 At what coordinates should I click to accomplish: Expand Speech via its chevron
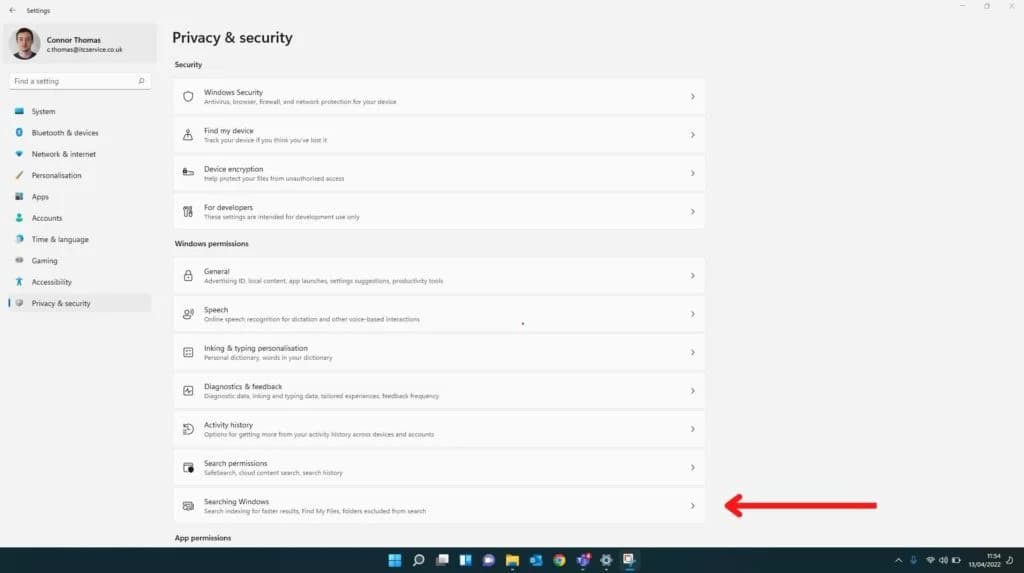click(692, 314)
